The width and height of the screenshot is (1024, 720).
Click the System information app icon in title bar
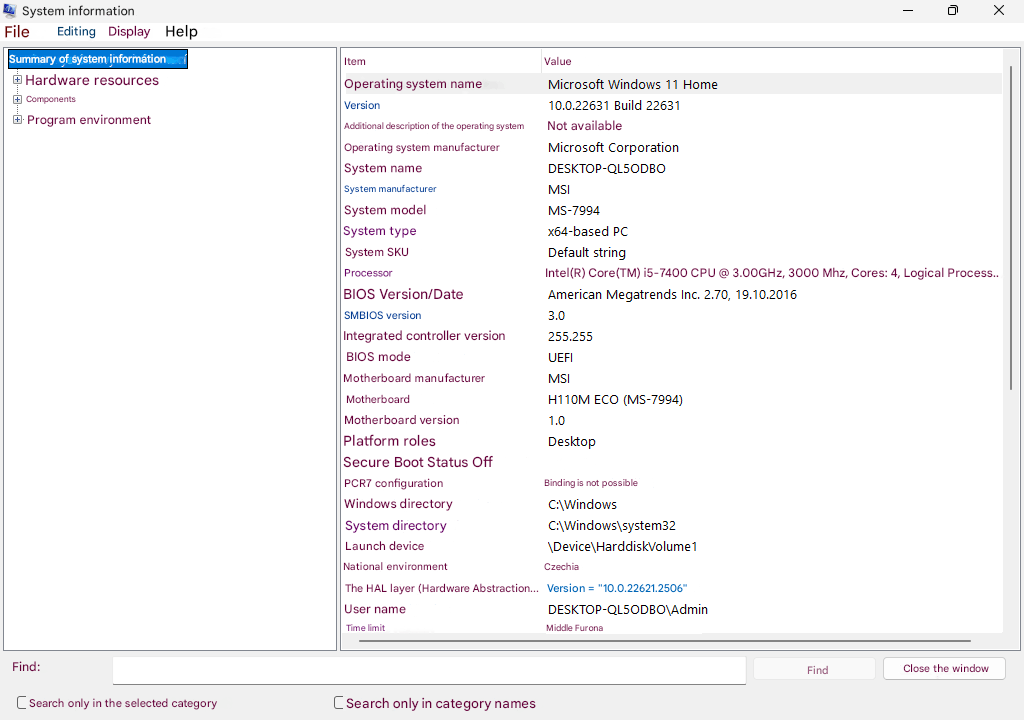coord(10,10)
